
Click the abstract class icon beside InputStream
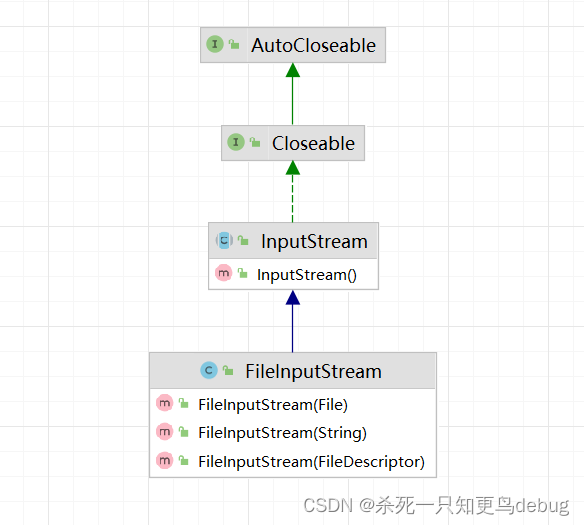tap(224, 241)
